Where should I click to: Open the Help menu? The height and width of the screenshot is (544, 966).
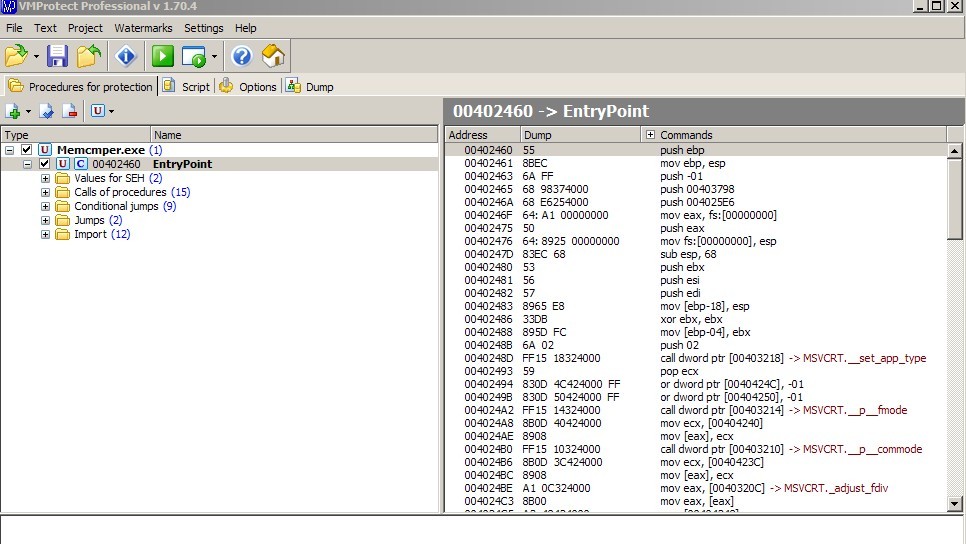tap(245, 28)
